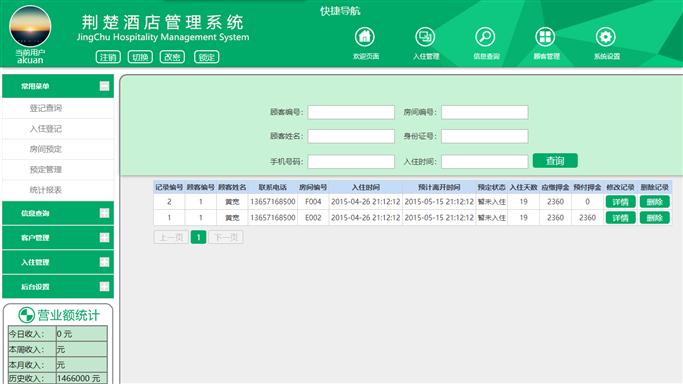Viewport: 683px width, 384px height.
Task: Expand the 入住管理 sidebar section
Action: coord(104,262)
